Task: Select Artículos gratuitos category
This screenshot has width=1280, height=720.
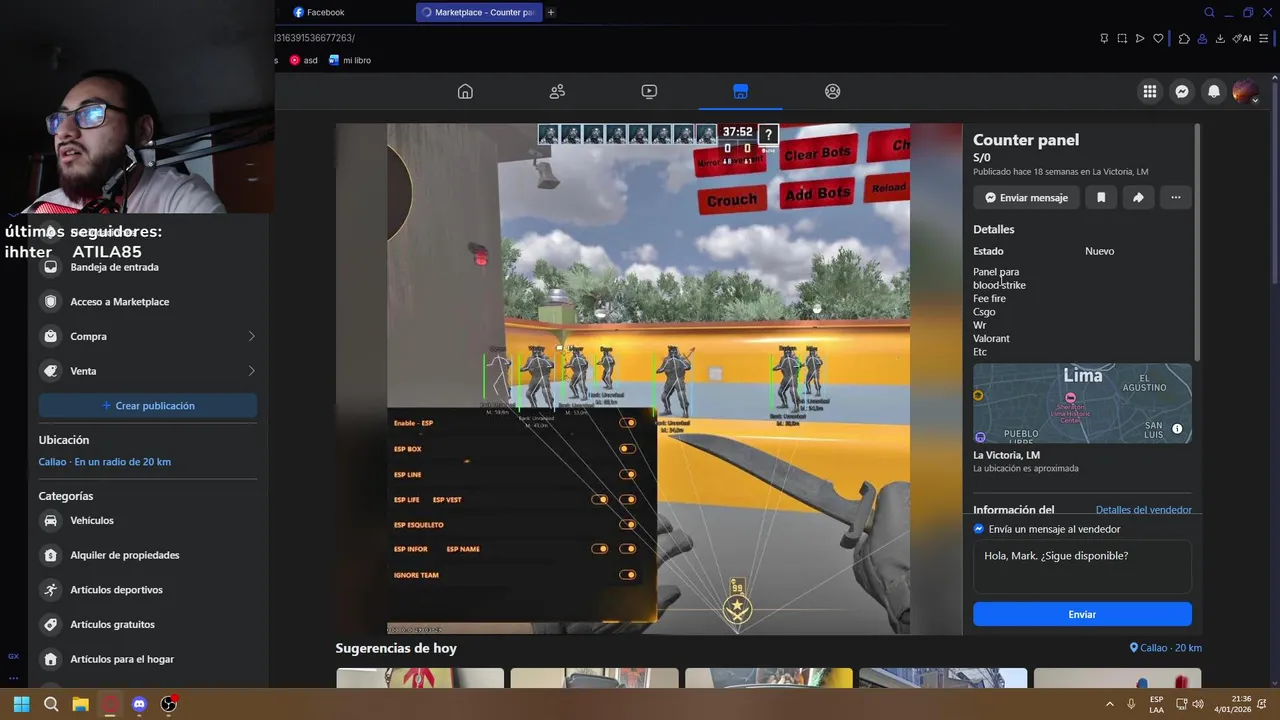Action: pyautogui.click(x=148, y=624)
